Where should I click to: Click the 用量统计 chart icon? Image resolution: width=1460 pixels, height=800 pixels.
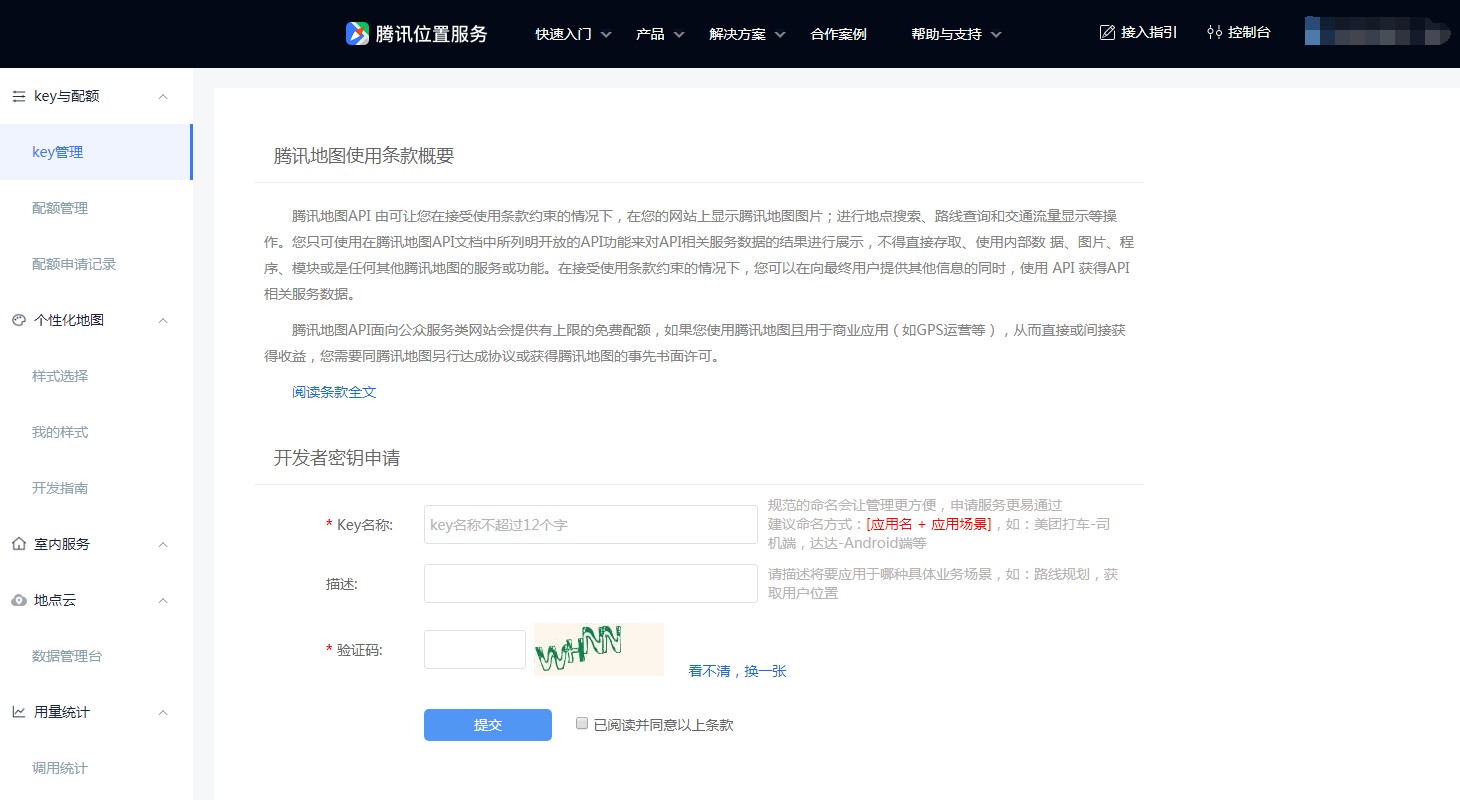click(x=18, y=712)
